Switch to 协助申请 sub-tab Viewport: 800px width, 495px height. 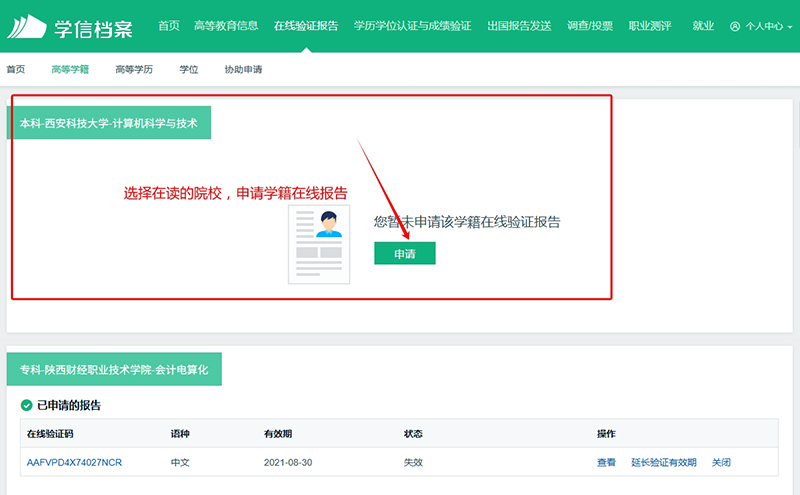click(243, 69)
